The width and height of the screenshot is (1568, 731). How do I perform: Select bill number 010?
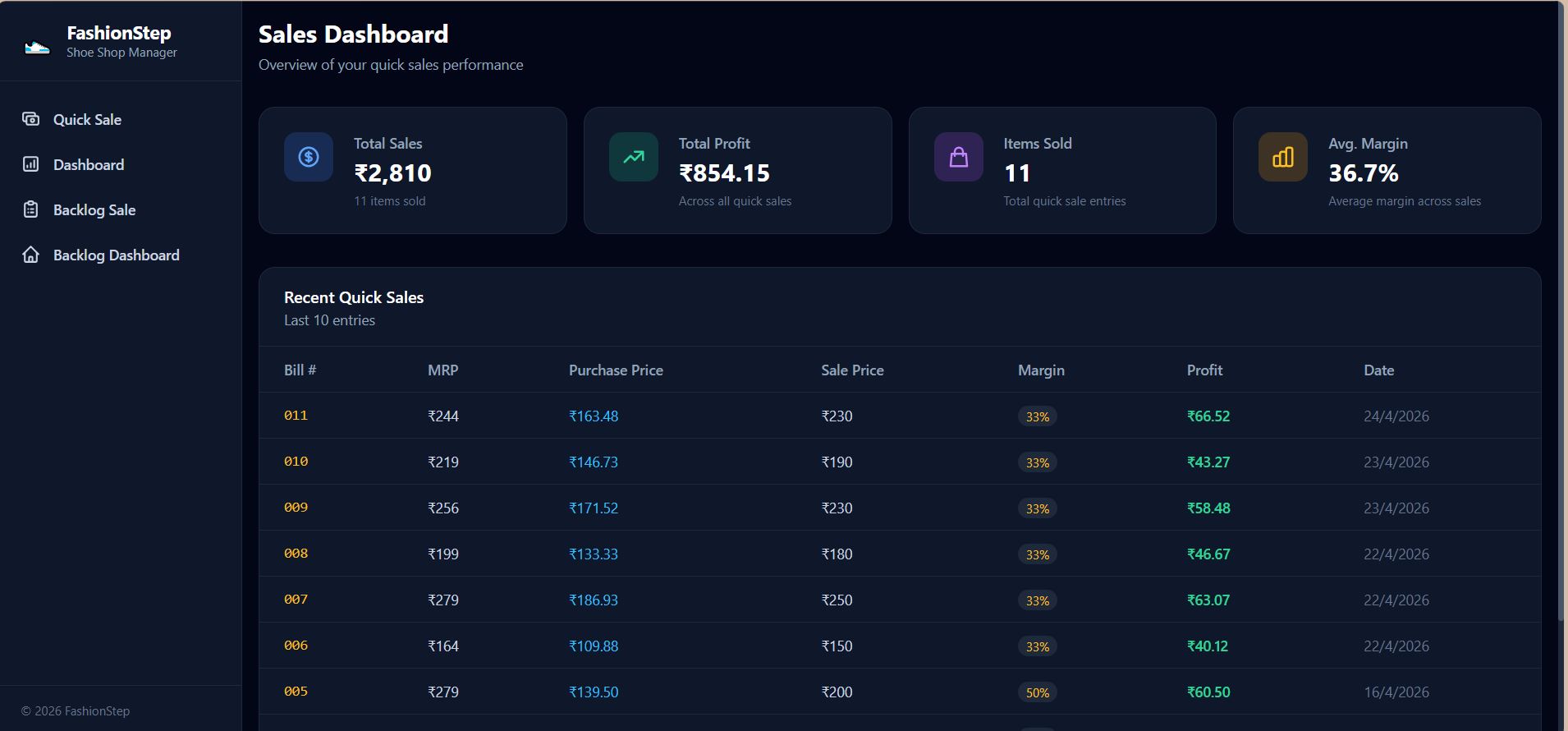pos(296,462)
